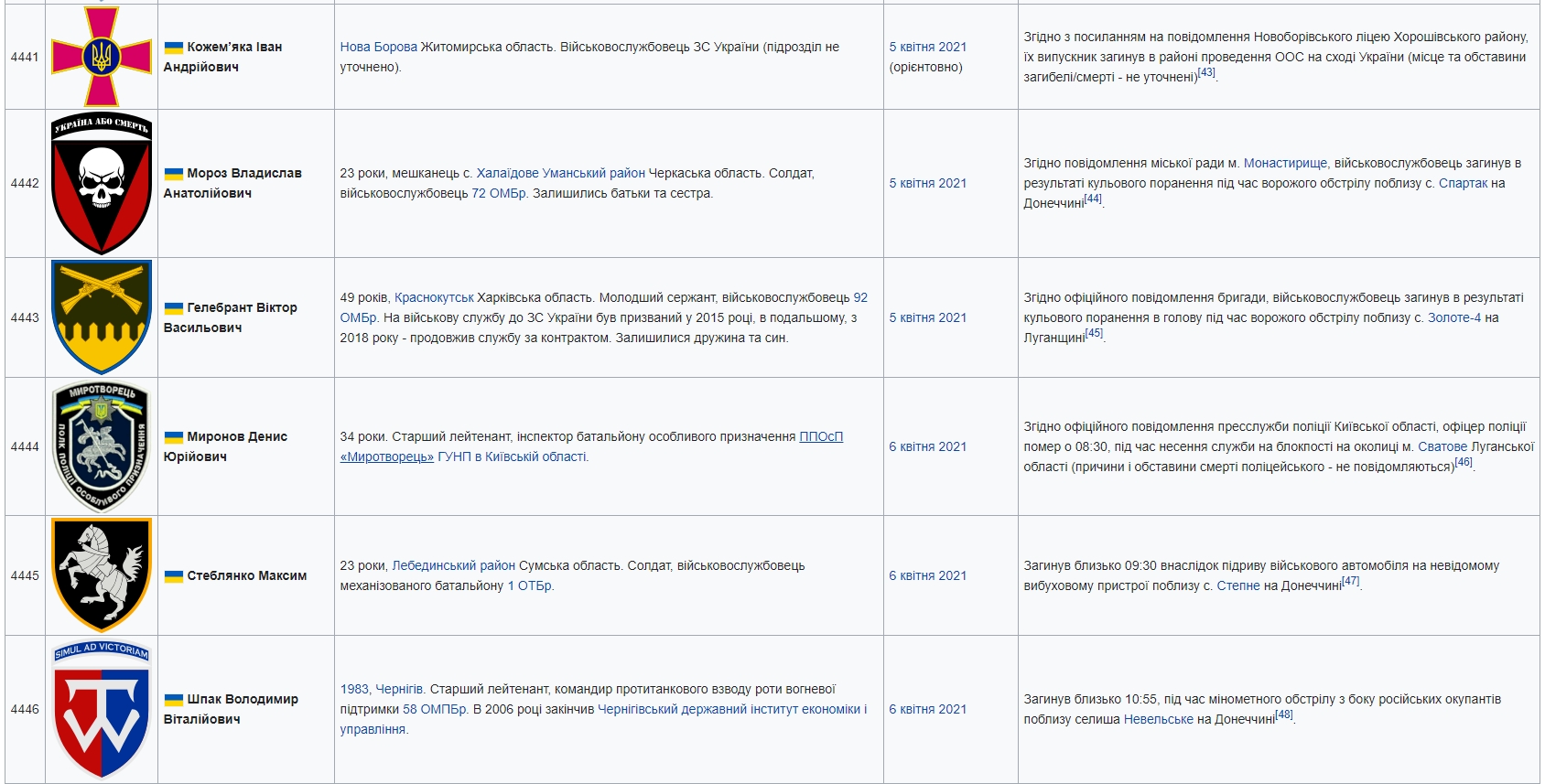The height and width of the screenshot is (784, 1545).
Task: Open the Краснокутськ link
Action: (434, 297)
